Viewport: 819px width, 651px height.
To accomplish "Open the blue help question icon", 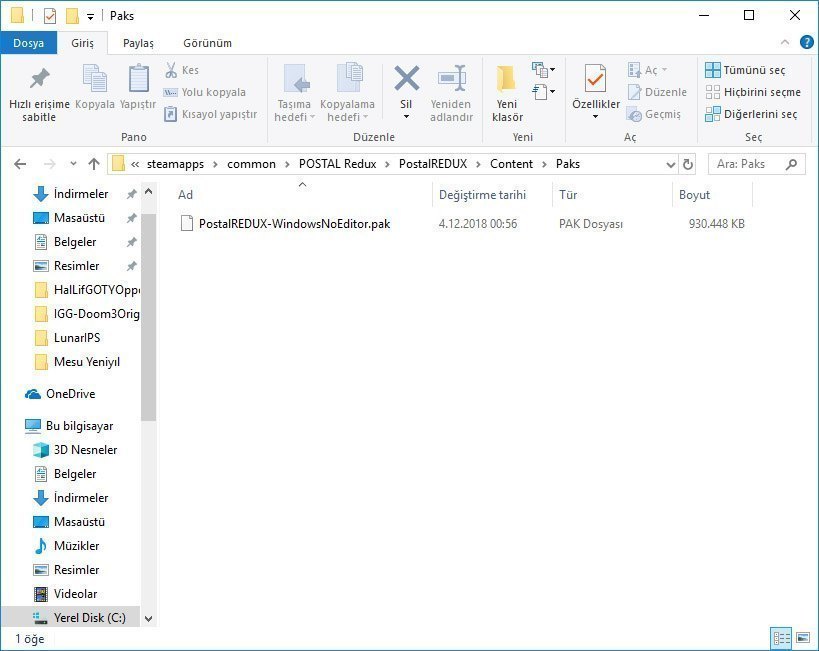I will [806, 42].
